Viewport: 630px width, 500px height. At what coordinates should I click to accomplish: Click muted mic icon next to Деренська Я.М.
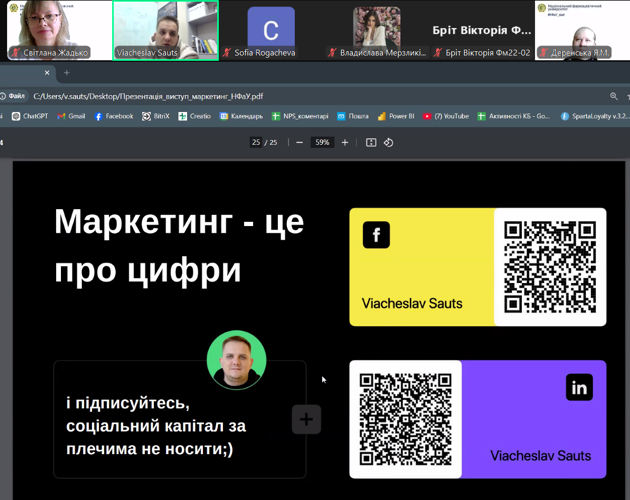(544, 53)
